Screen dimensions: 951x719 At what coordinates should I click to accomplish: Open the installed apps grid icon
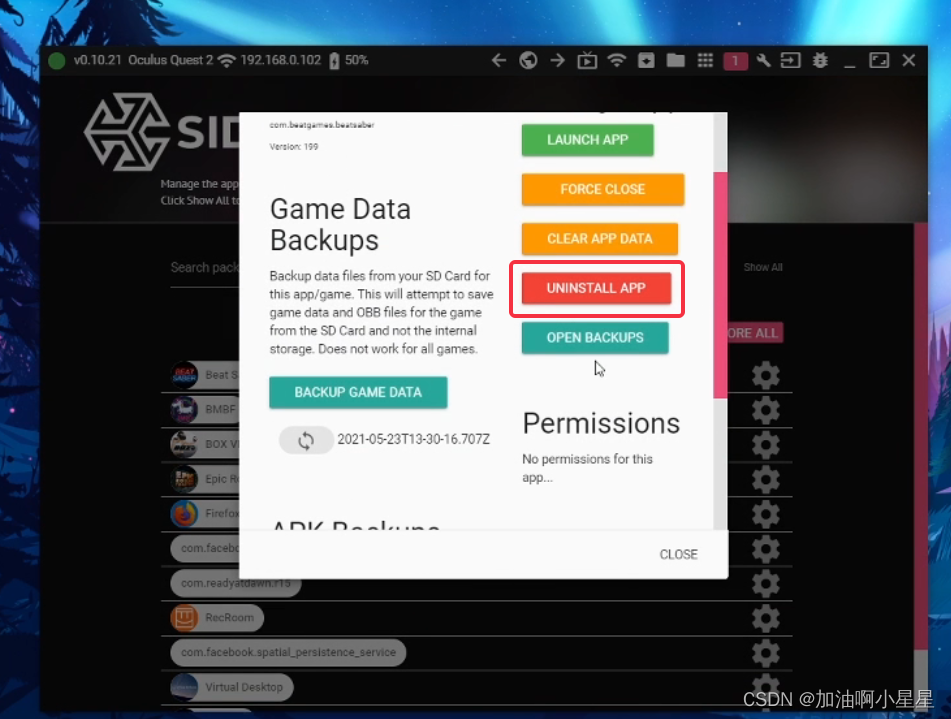coord(705,61)
